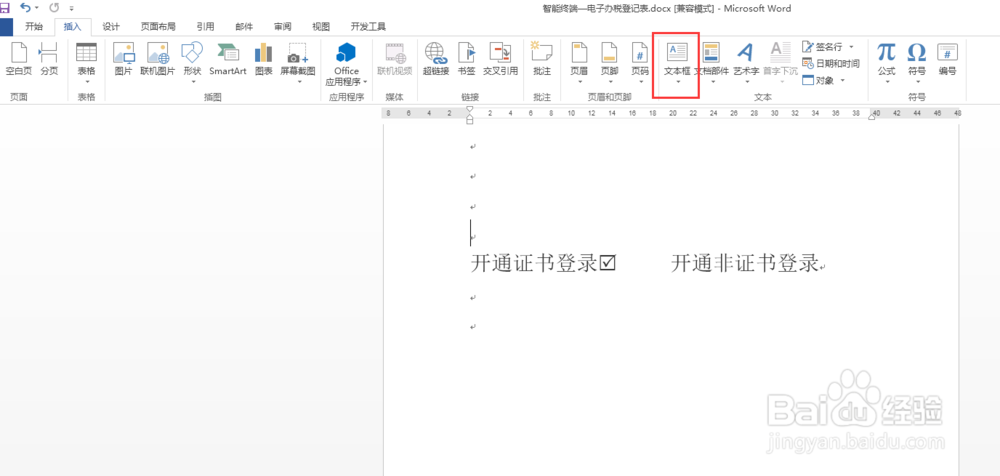This screenshot has height=476, width=1000.
Task: Insert a SmartArt graphic
Action: point(228,60)
